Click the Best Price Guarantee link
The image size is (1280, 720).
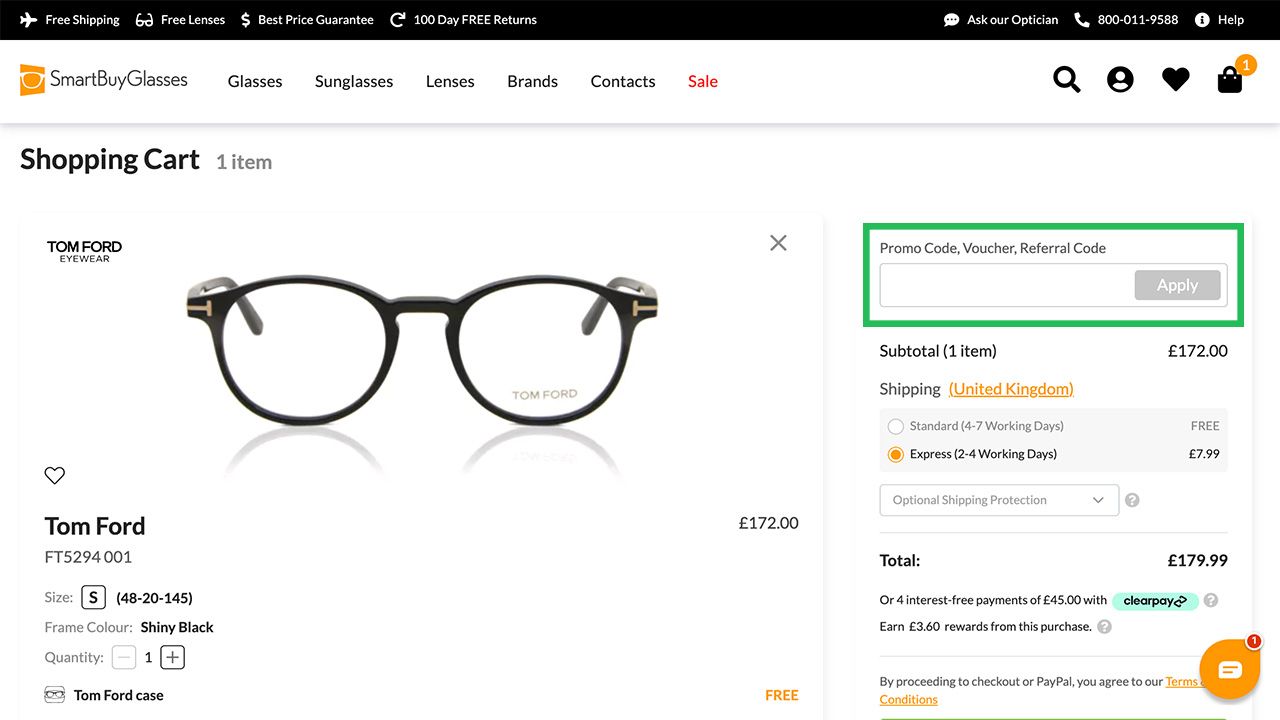pyautogui.click(x=316, y=20)
